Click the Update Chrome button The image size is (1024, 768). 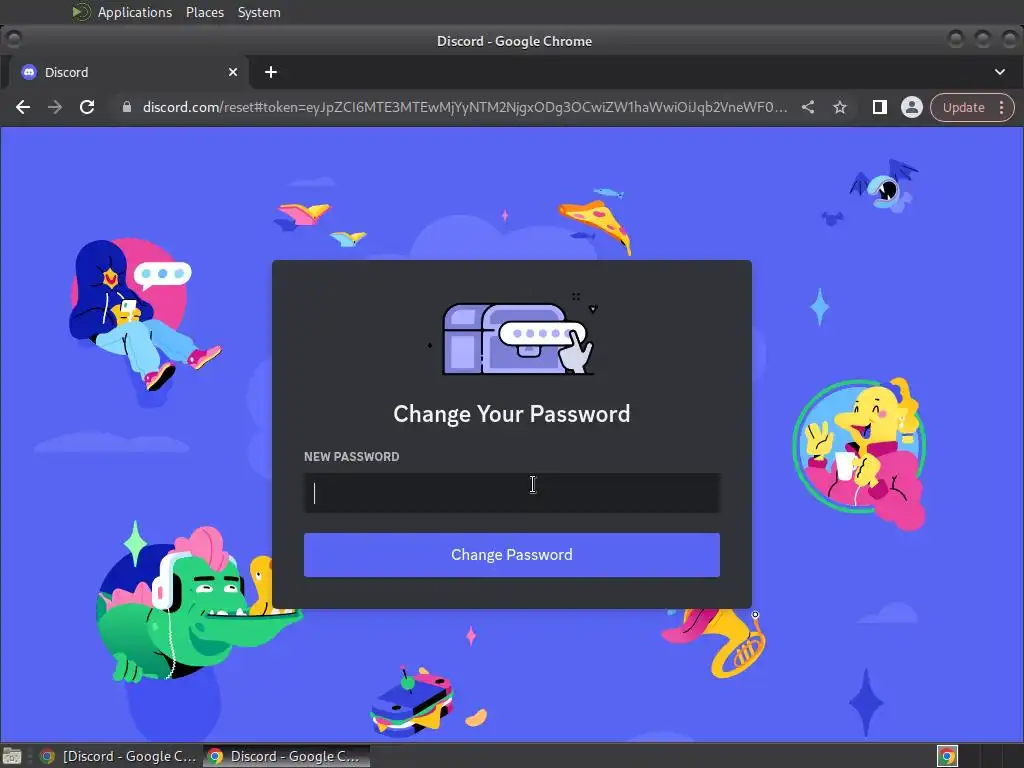coord(963,107)
